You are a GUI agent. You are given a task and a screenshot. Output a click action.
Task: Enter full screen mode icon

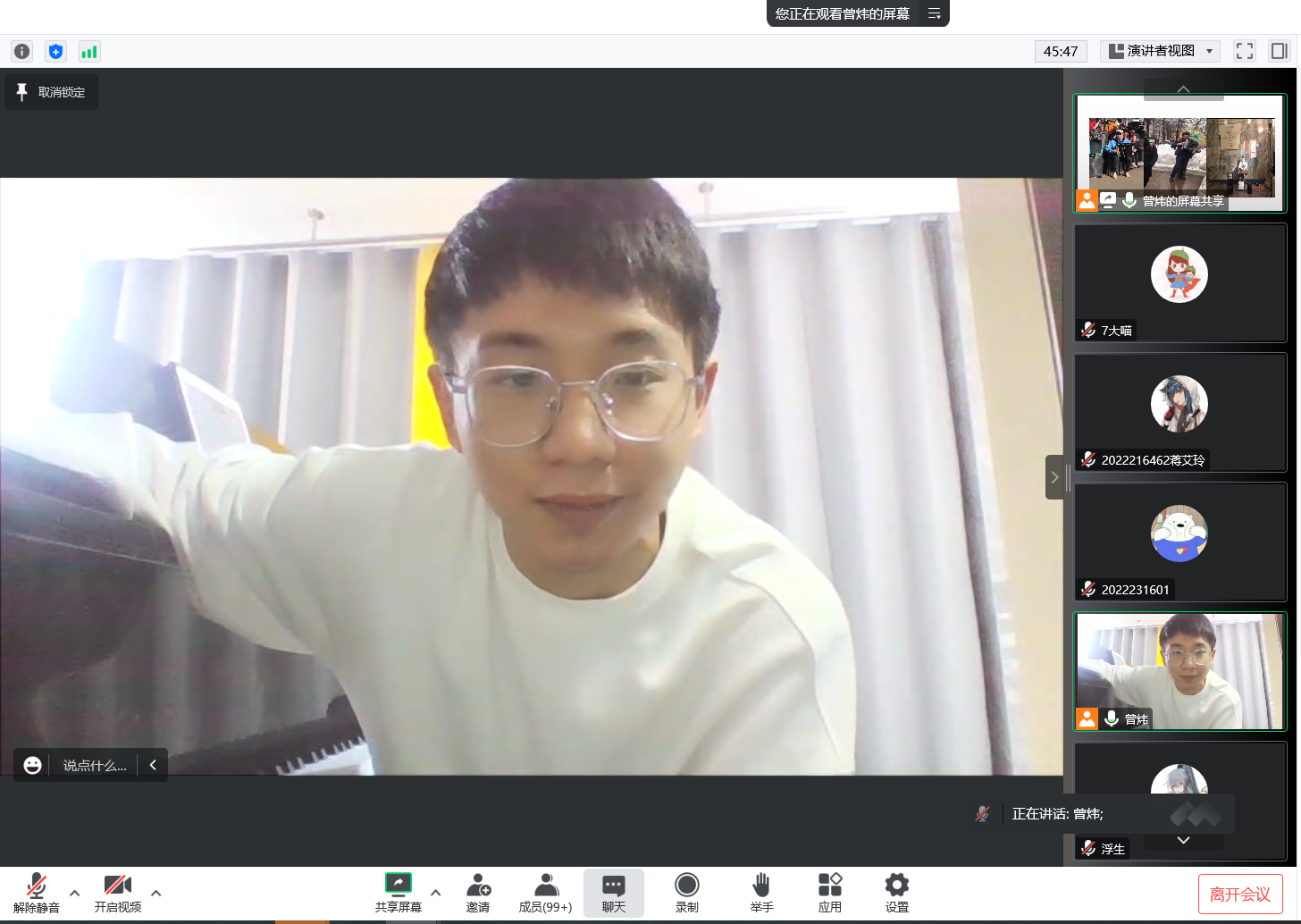tap(1245, 51)
